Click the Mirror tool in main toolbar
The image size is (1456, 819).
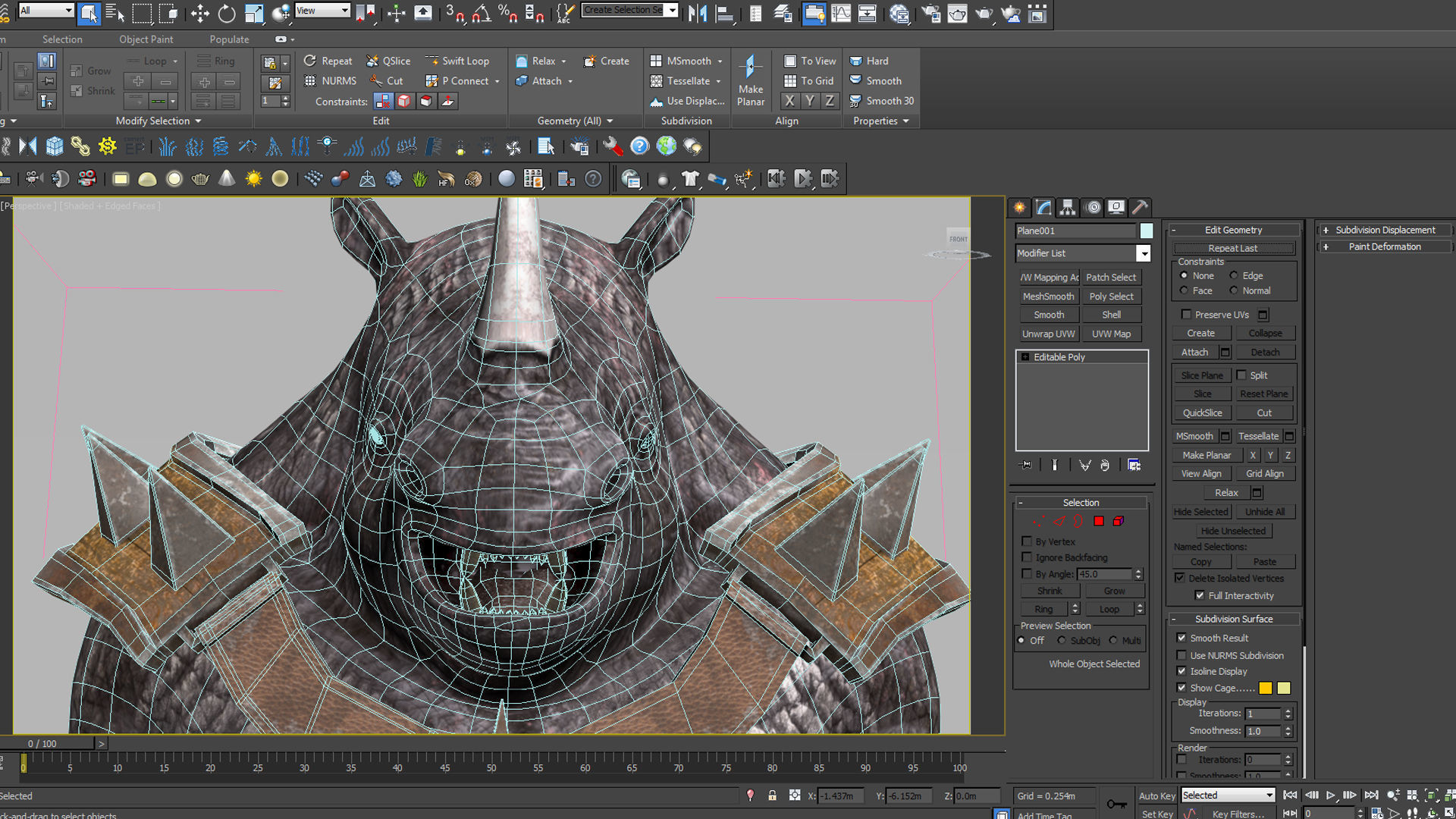point(698,13)
